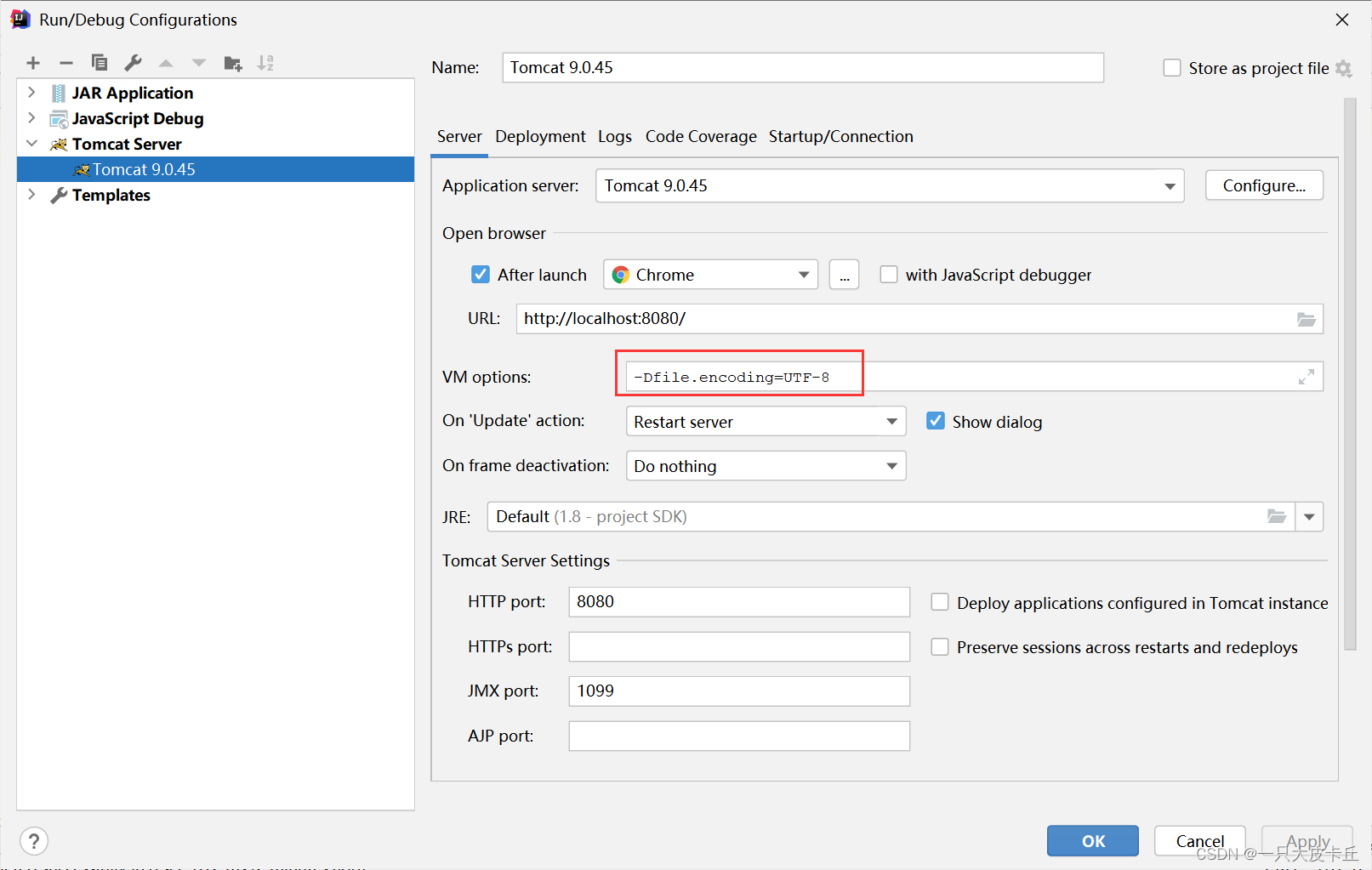Enable Deploy applications configured in Tomcat instance

pyautogui.click(x=940, y=602)
